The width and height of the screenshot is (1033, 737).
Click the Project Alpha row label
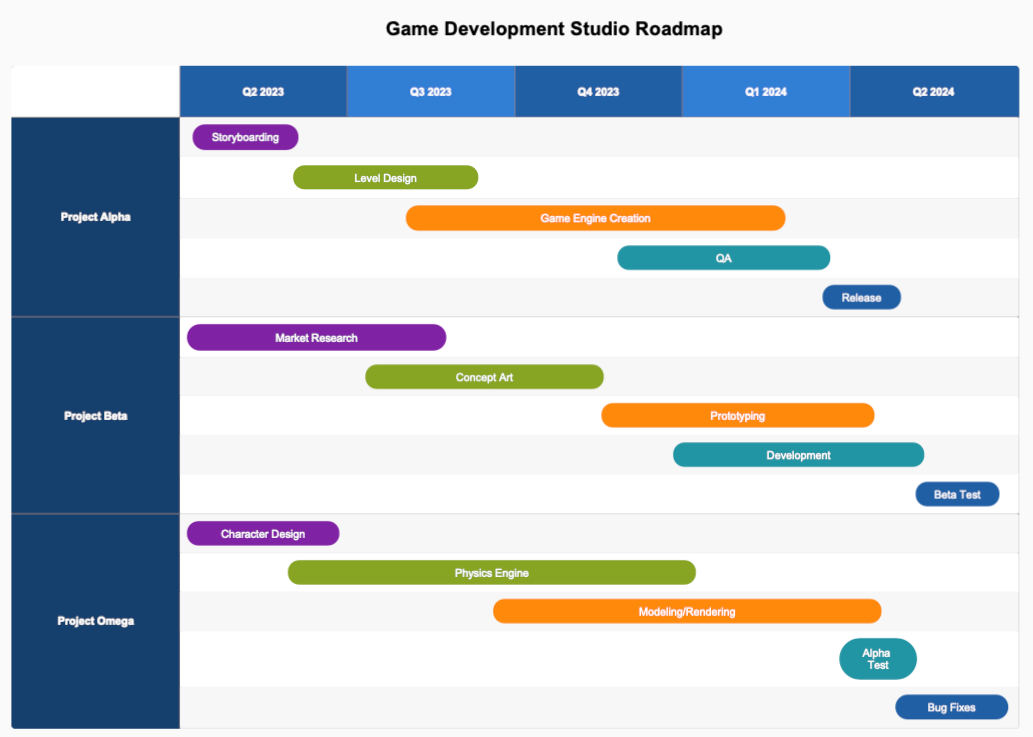[x=94, y=216]
